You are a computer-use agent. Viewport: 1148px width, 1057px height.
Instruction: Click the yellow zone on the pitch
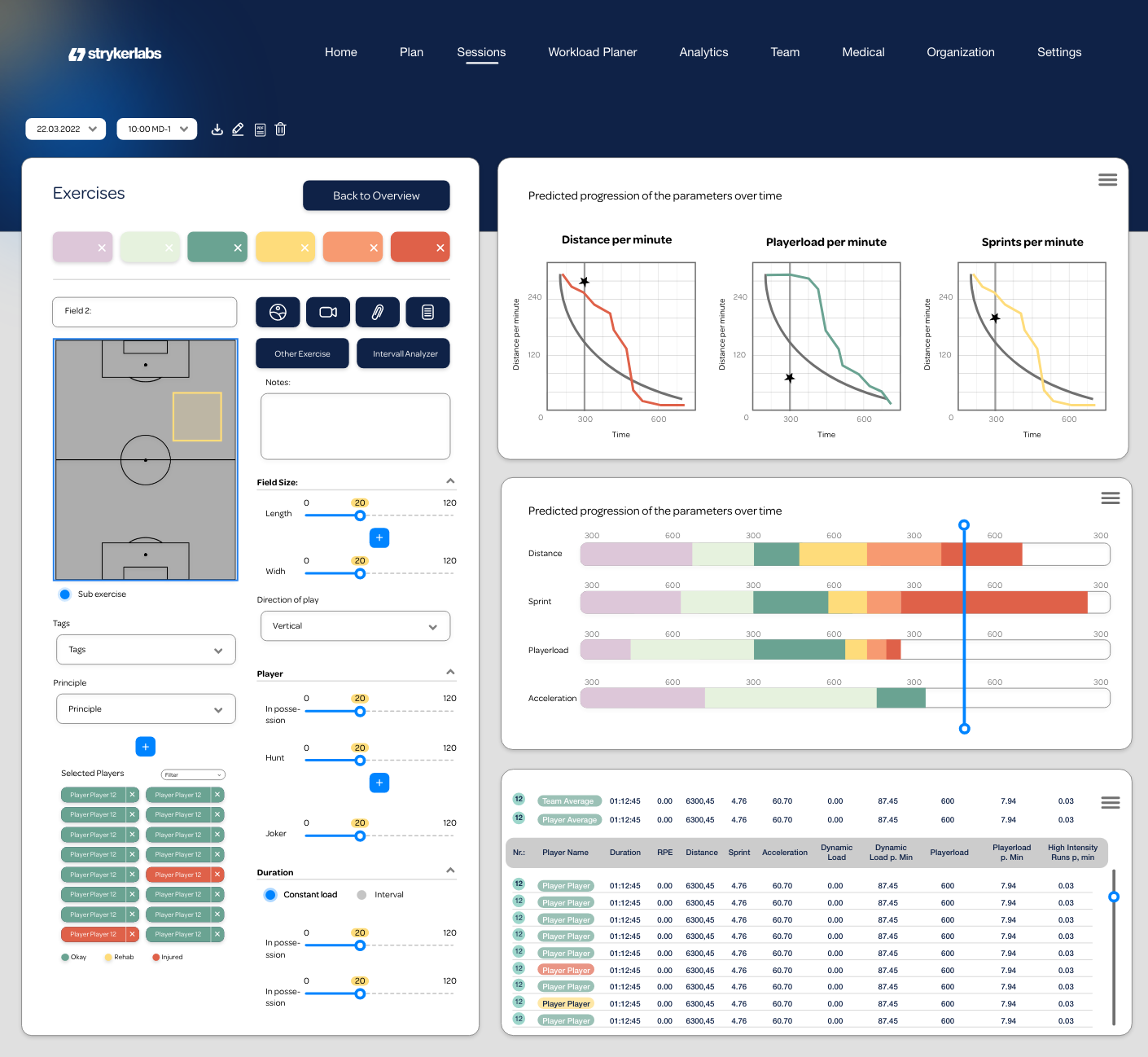[197, 417]
